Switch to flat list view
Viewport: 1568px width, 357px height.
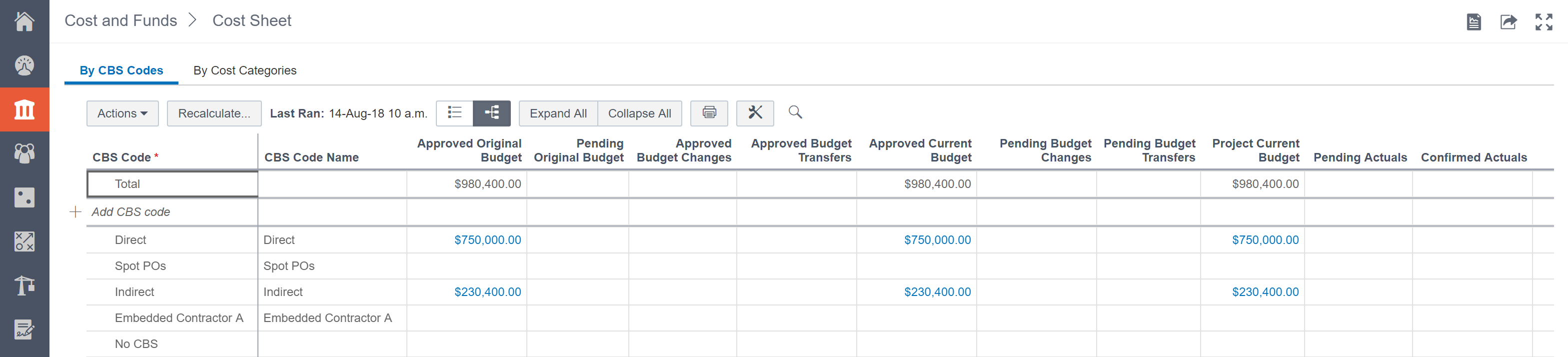(x=455, y=113)
